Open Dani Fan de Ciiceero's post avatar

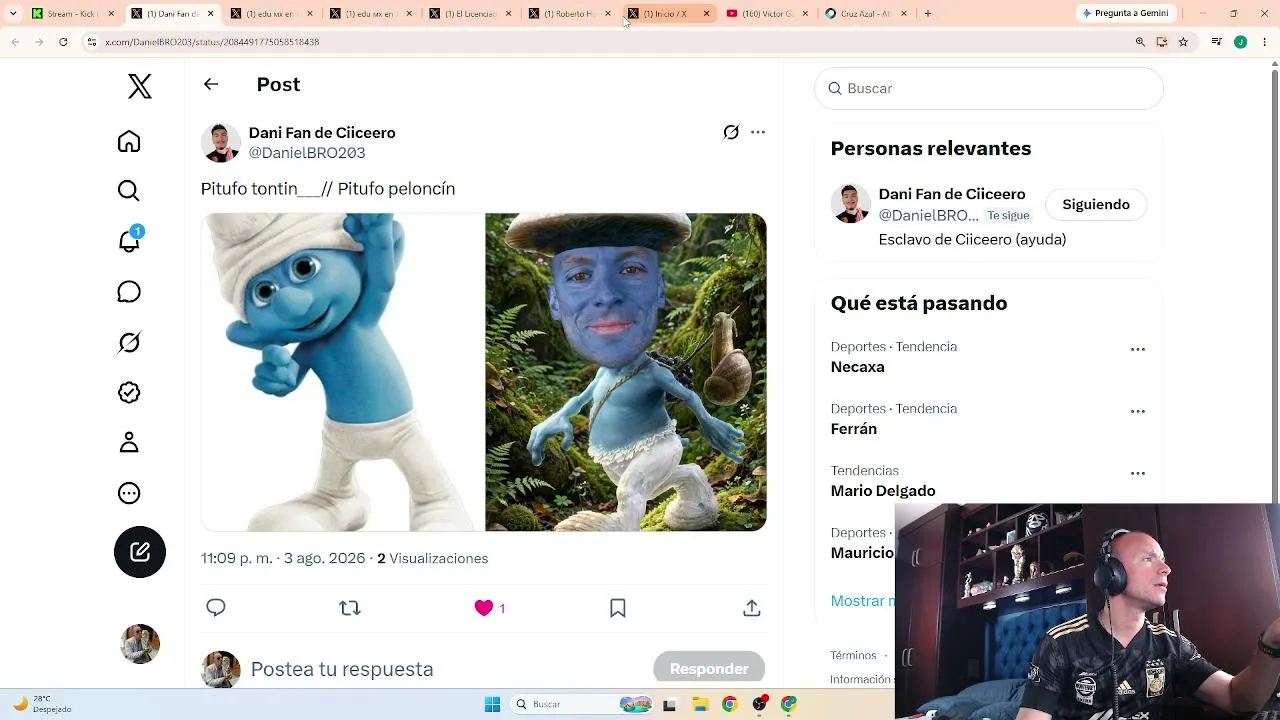click(221, 143)
